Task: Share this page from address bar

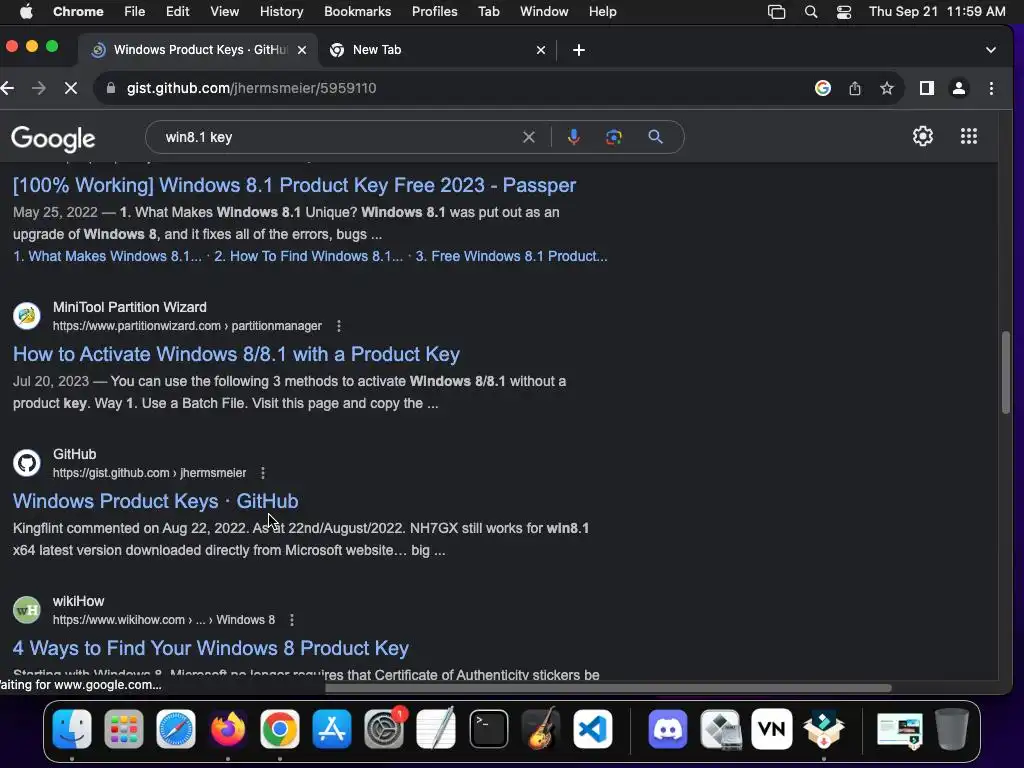Action: (x=855, y=88)
